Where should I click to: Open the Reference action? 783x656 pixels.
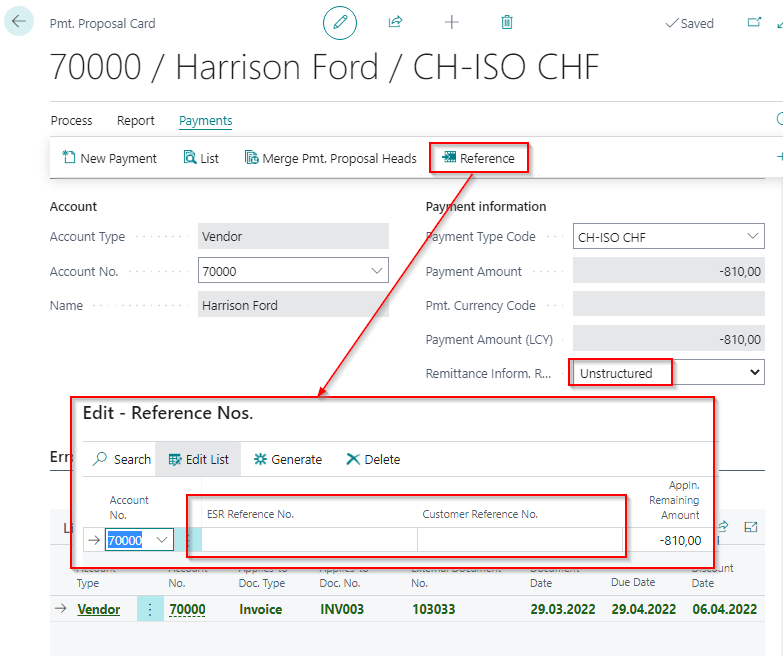(x=478, y=158)
